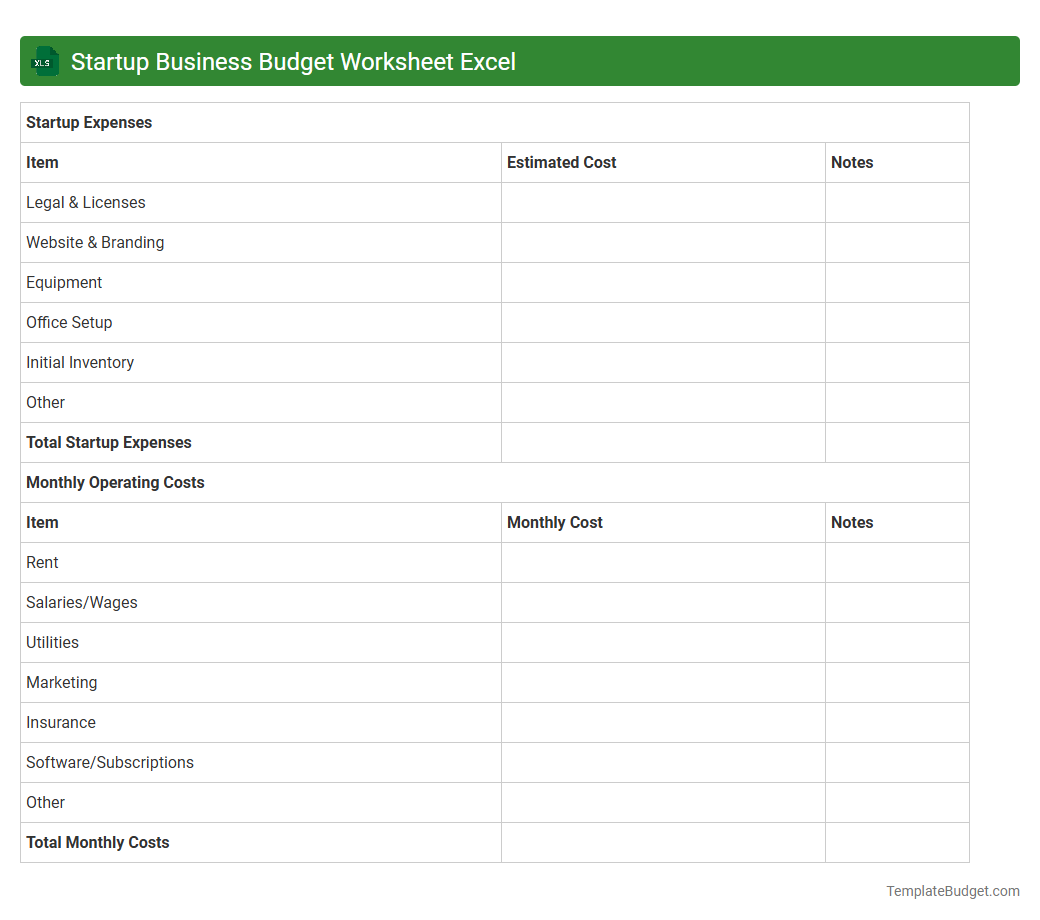Select the Legal & Licenses row
The width and height of the screenshot is (1040, 920).
[x=85, y=202]
